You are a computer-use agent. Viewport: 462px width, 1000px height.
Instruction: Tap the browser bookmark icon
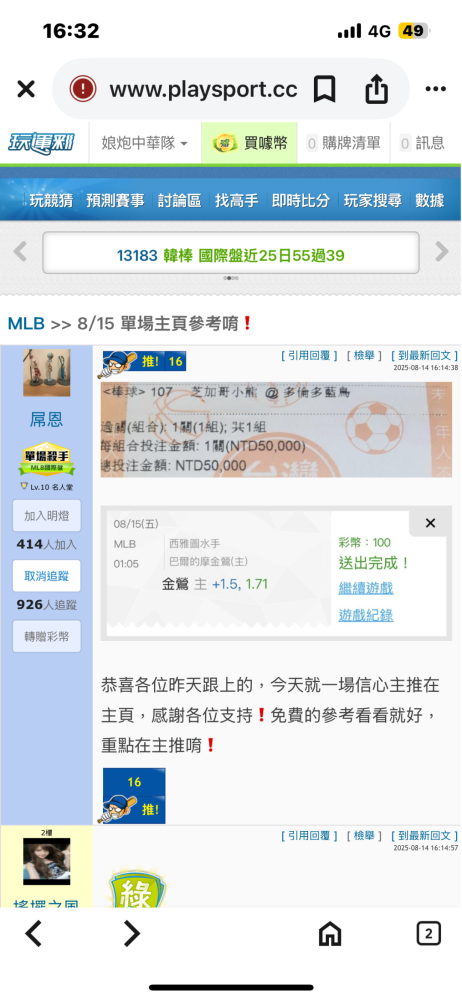coord(325,89)
